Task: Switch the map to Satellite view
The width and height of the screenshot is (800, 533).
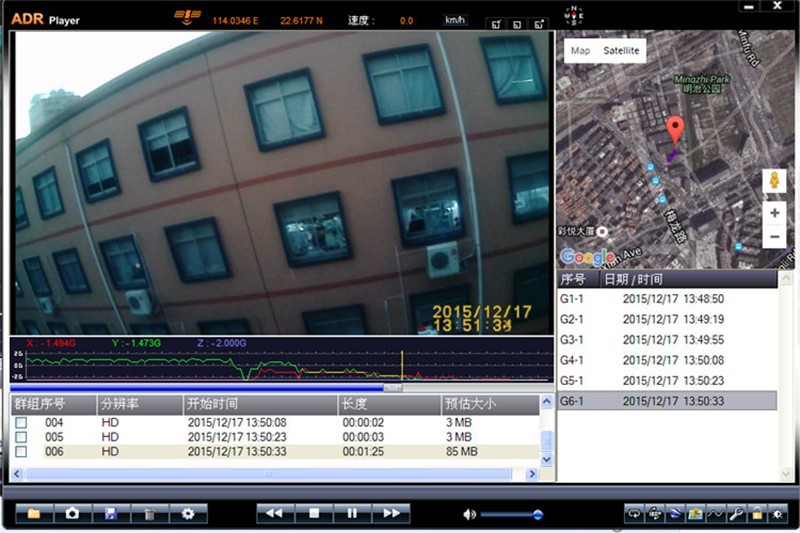Action: (x=621, y=50)
